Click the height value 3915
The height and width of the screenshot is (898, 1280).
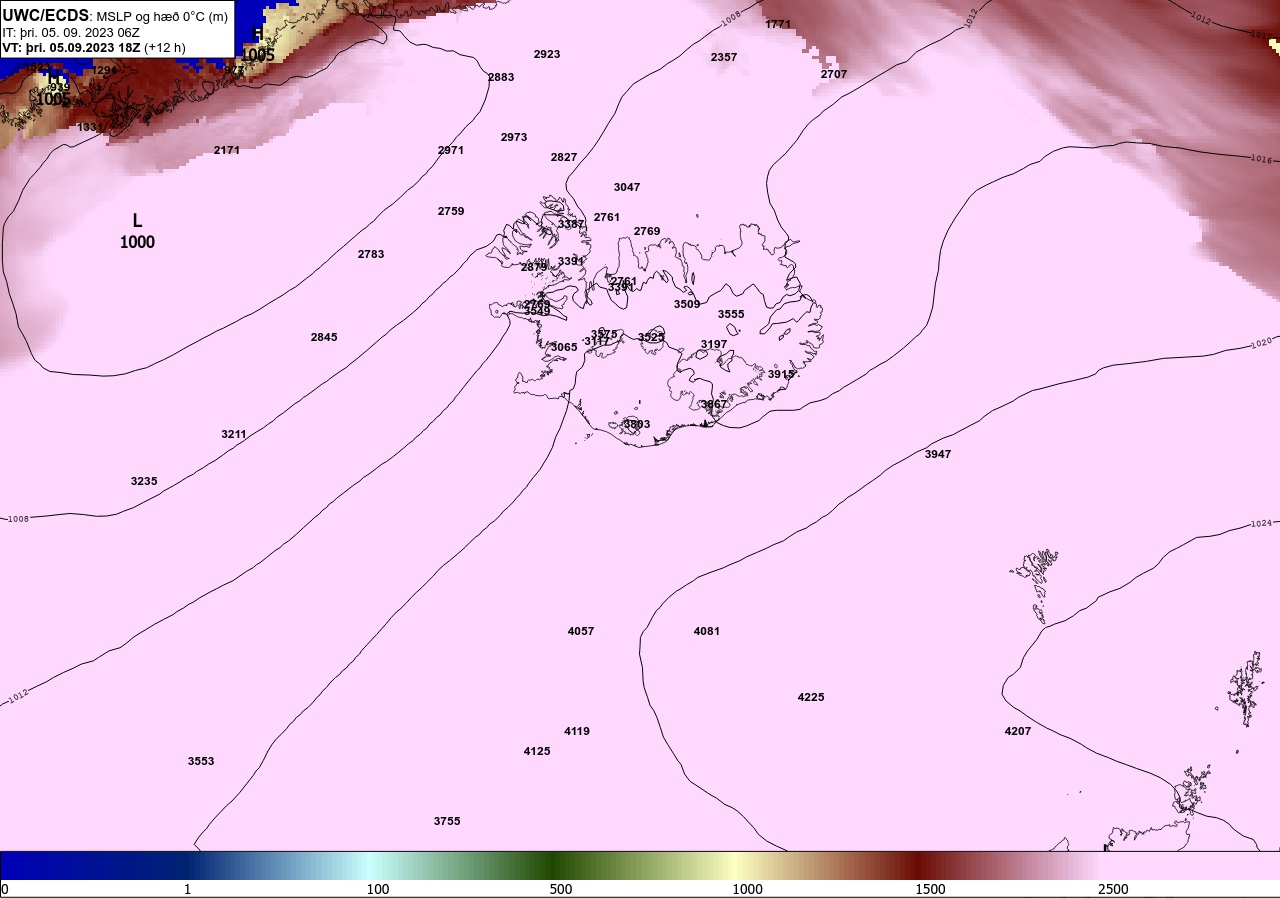(781, 374)
